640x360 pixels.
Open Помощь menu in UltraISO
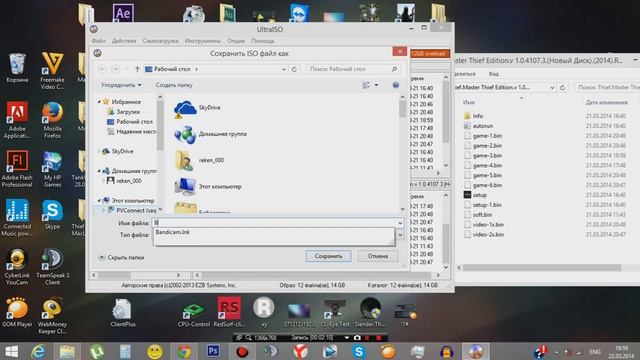pos(262,41)
